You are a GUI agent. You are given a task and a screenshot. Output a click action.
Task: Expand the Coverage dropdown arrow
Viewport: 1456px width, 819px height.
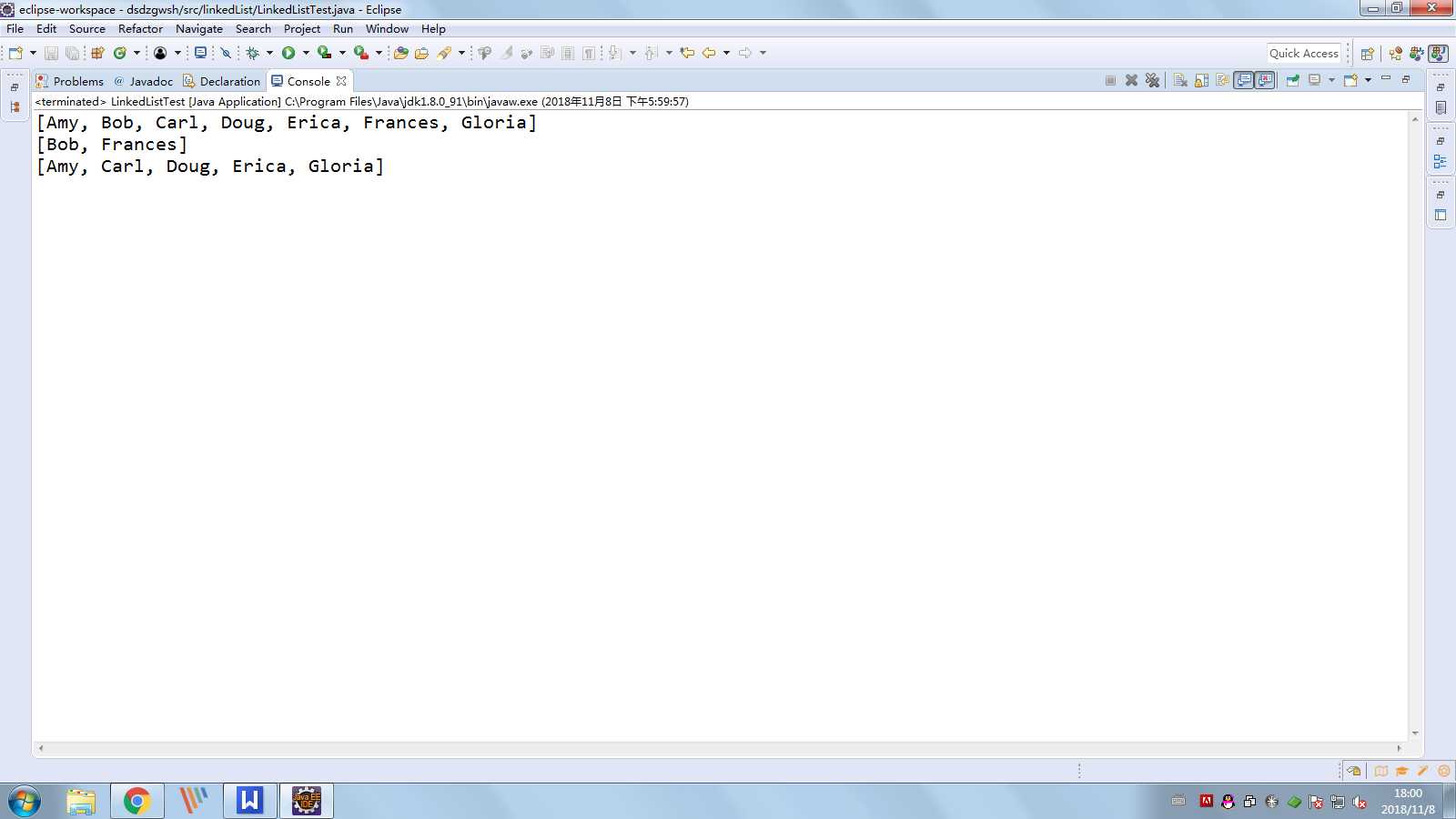click(x=342, y=53)
